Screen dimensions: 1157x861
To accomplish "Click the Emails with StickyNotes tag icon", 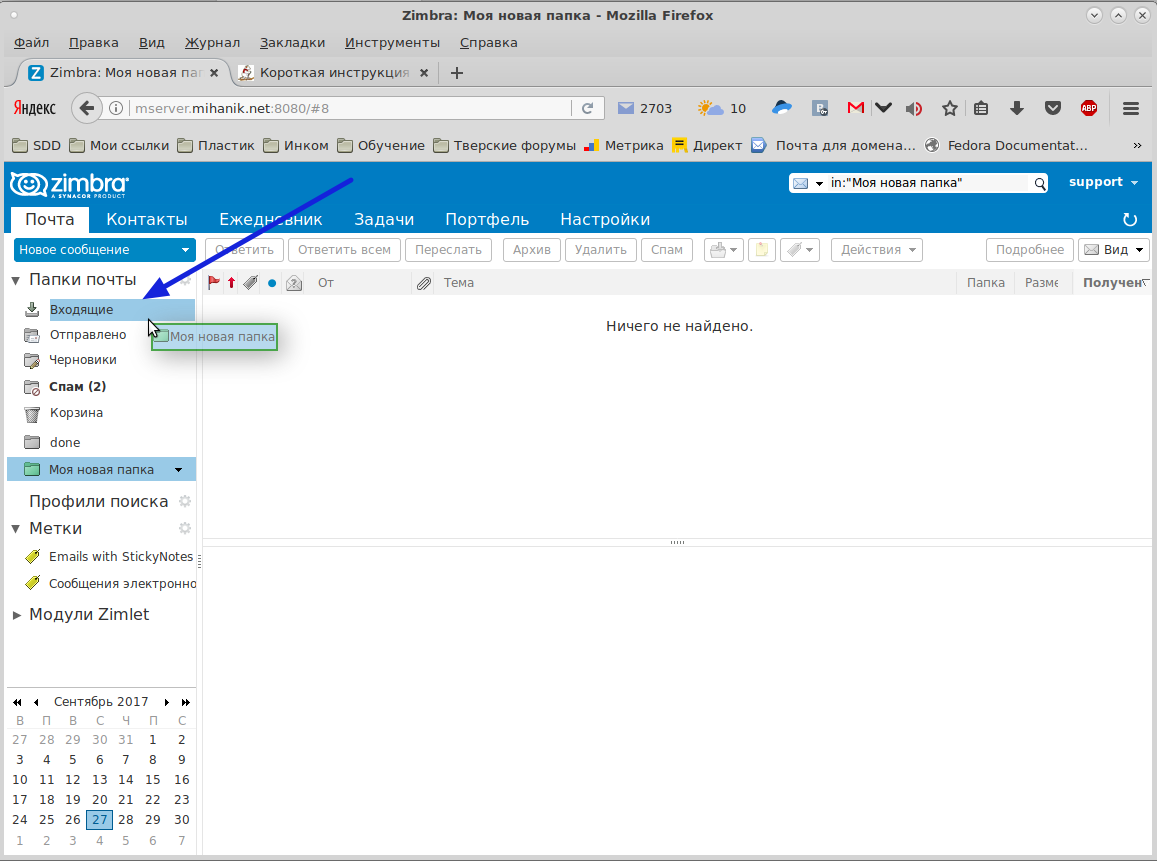I will (32, 556).
